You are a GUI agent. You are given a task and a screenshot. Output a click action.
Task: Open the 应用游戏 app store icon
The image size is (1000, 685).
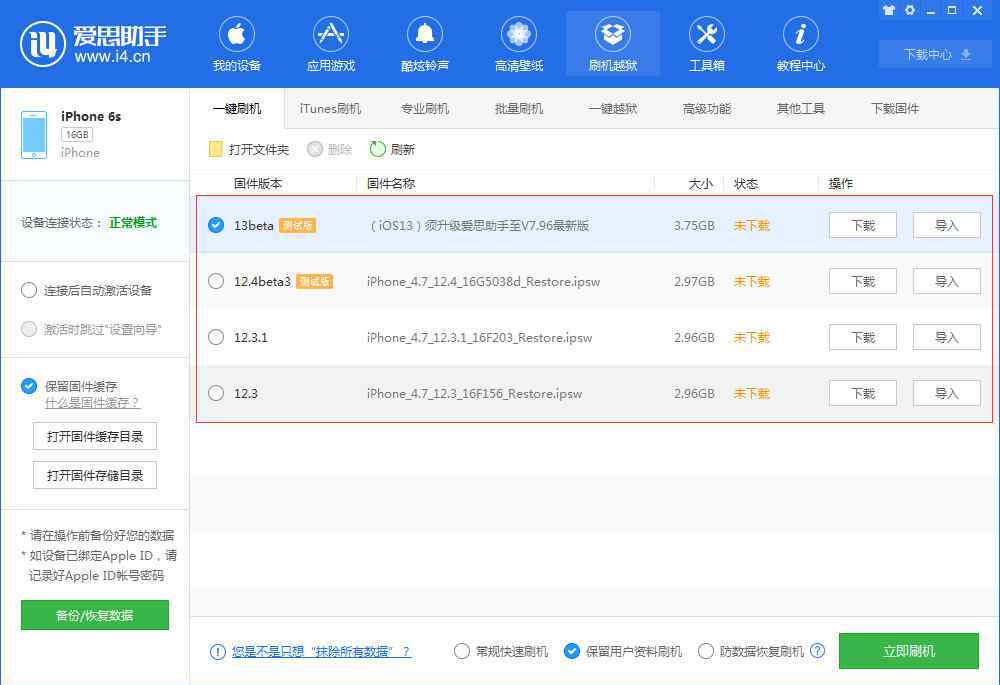[330, 34]
